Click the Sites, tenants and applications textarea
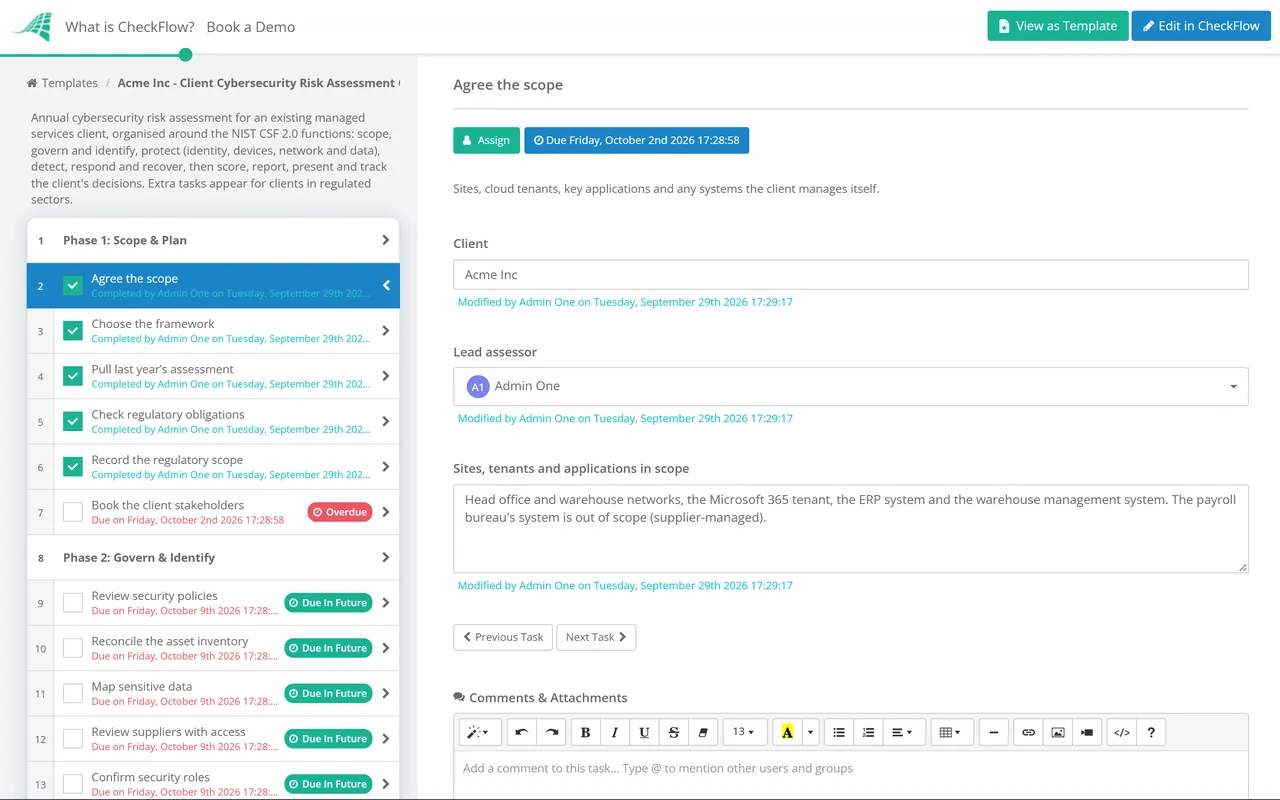Image resolution: width=1280 pixels, height=800 pixels. tap(851, 529)
